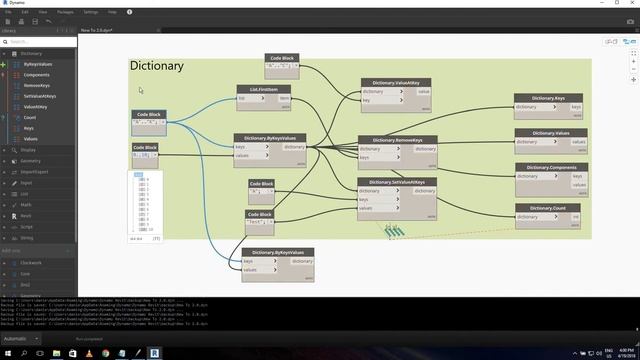This screenshot has height=360, width=640.
Task: Switch to Revit from the taskbar
Action: (154, 353)
